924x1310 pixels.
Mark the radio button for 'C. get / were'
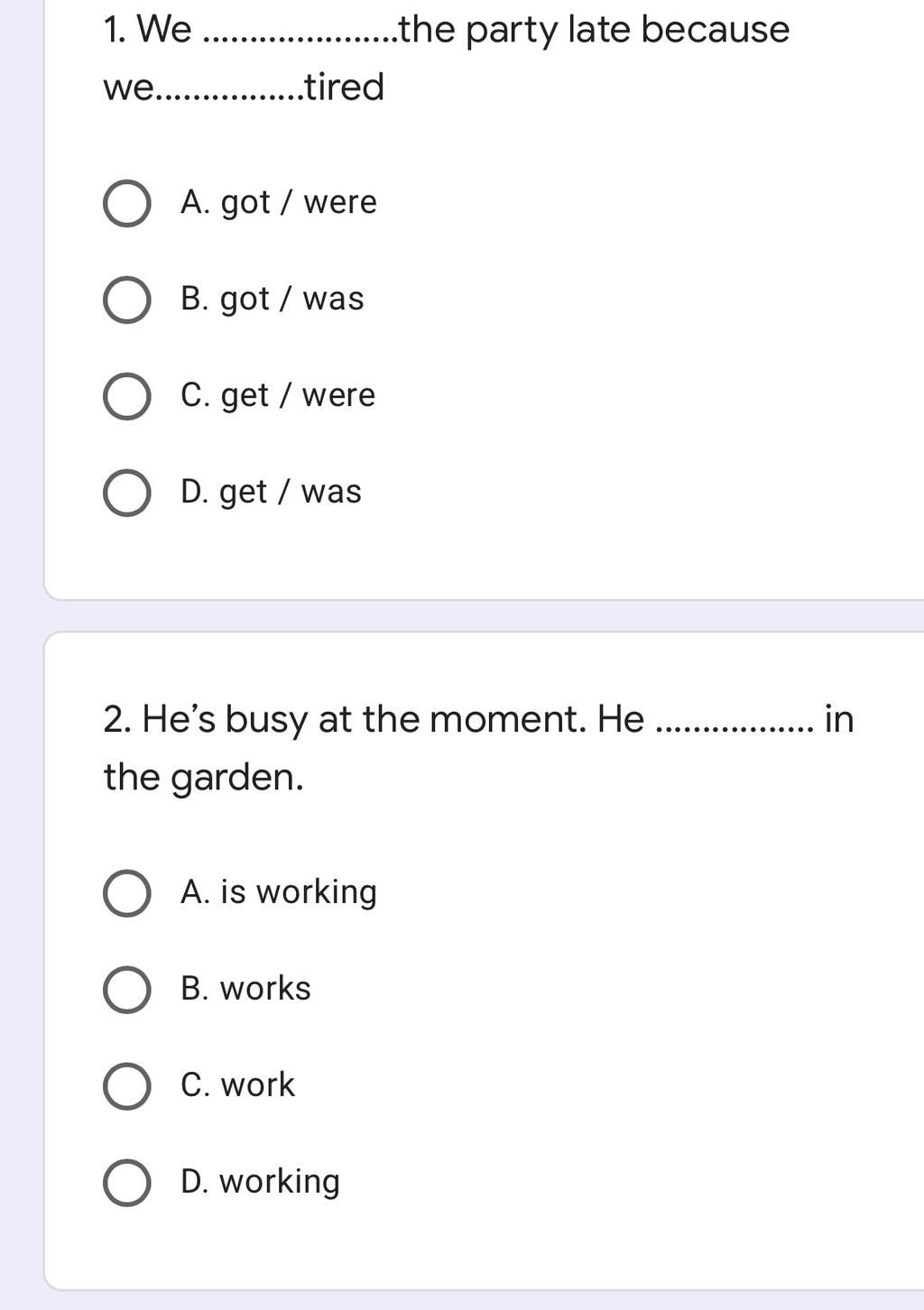127,396
